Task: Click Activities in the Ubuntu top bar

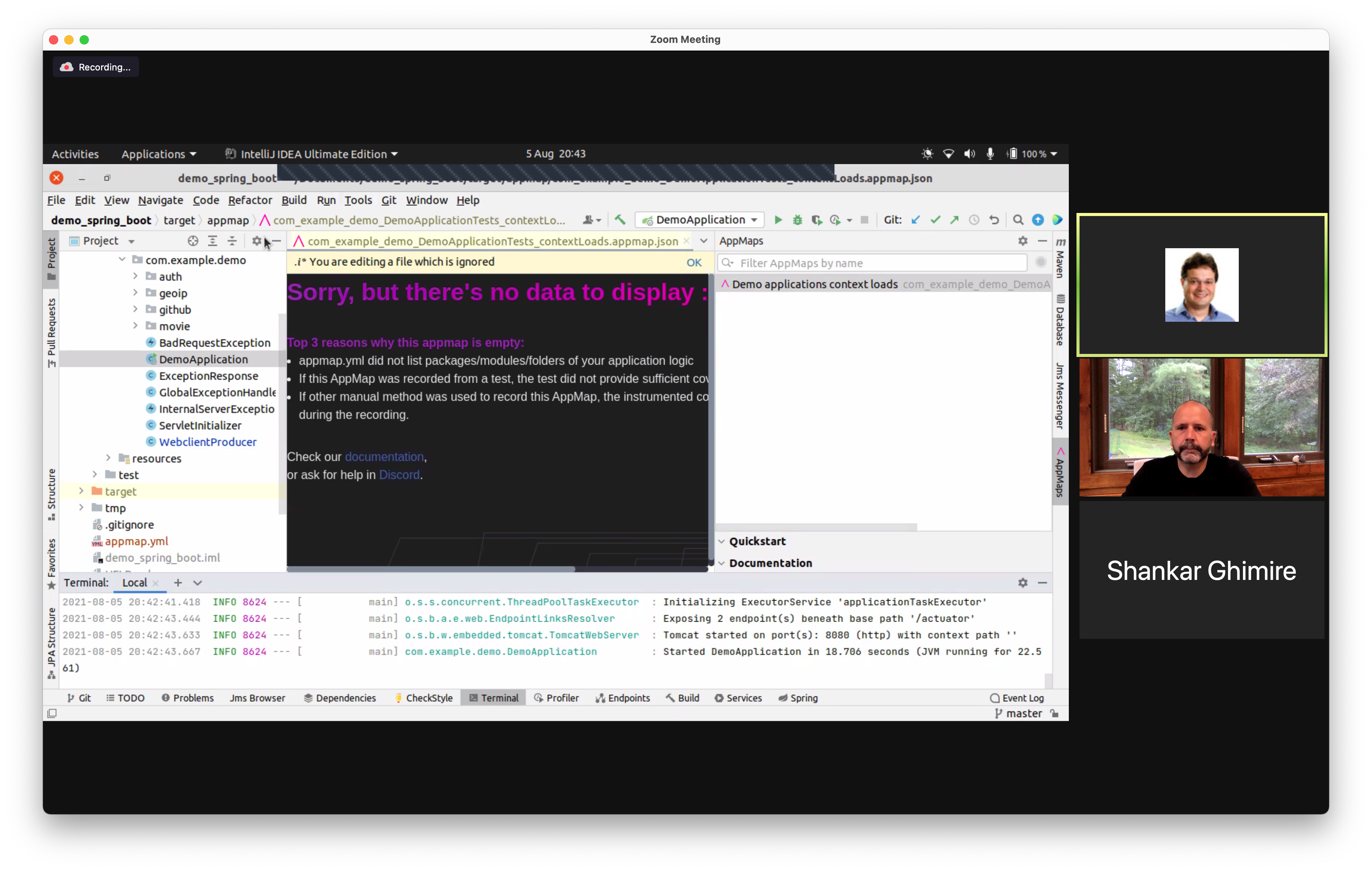Action: [x=75, y=154]
